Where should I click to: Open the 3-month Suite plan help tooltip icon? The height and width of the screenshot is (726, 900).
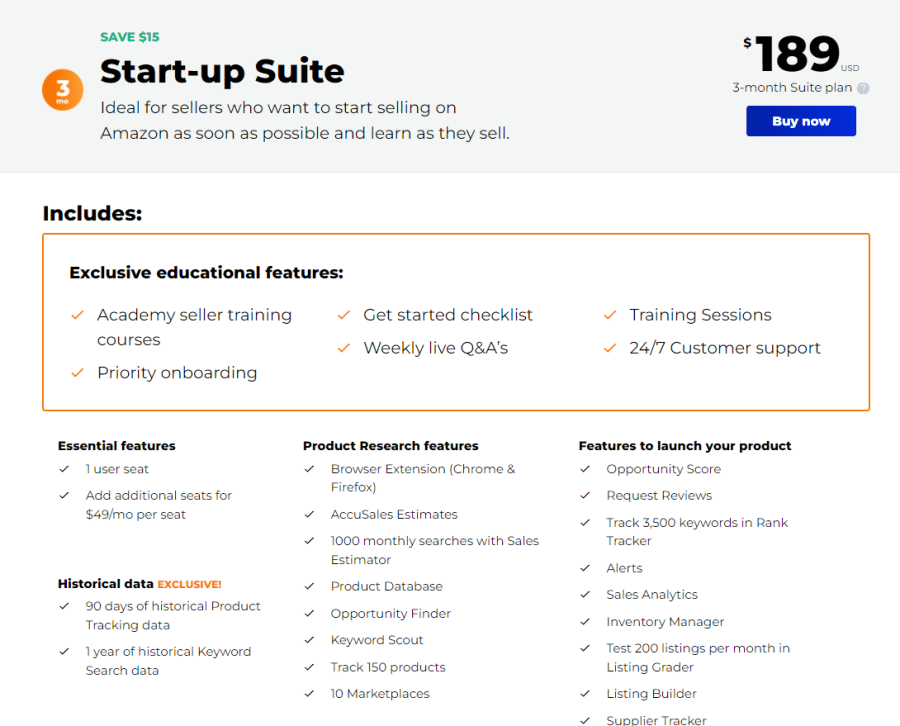tap(863, 88)
